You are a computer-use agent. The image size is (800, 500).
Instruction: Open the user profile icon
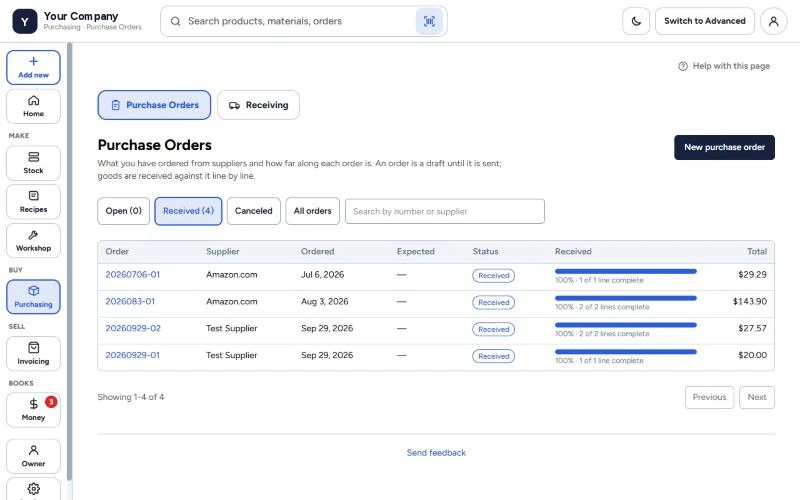coord(773,21)
